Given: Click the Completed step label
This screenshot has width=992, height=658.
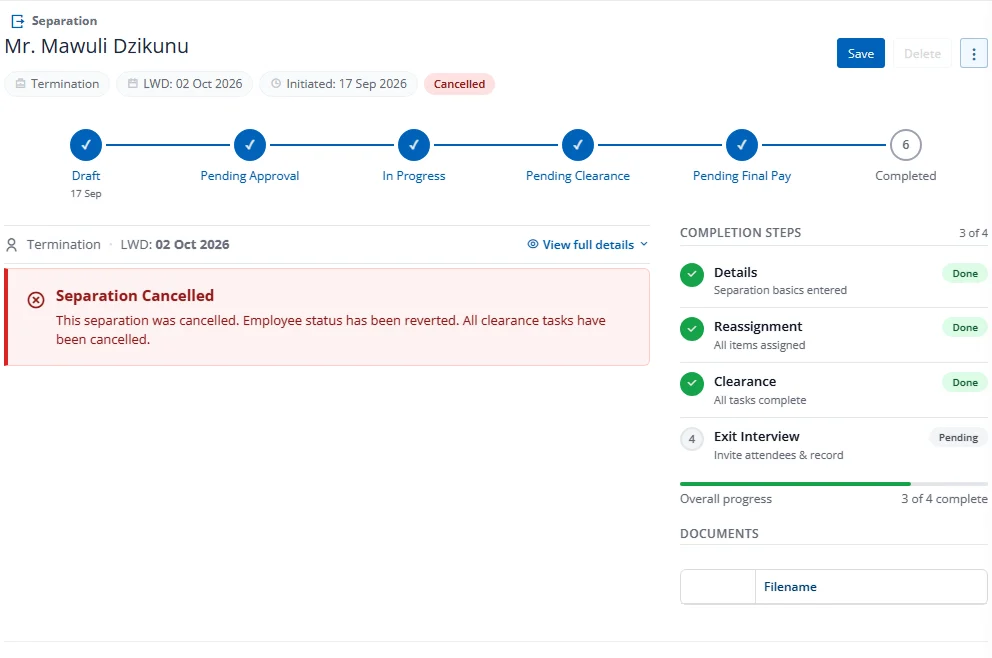Looking at the screenshot, I should tap(905, 176).
